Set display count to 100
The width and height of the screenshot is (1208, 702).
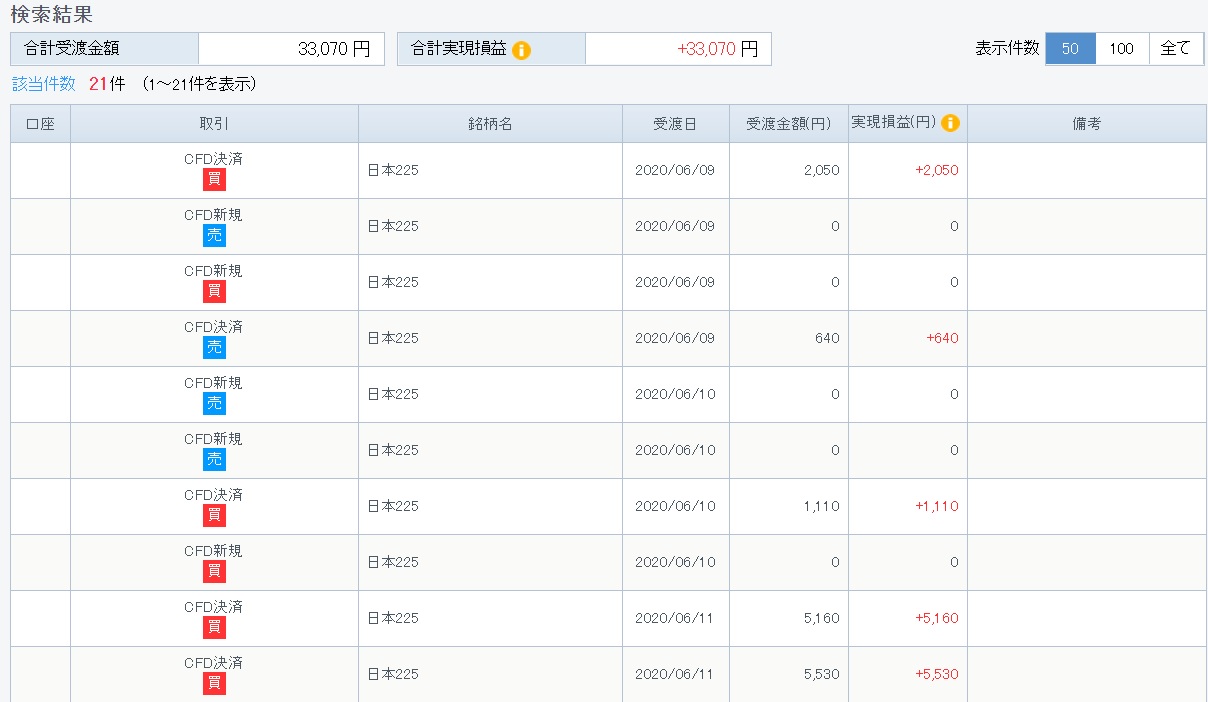coord(1122,49)
